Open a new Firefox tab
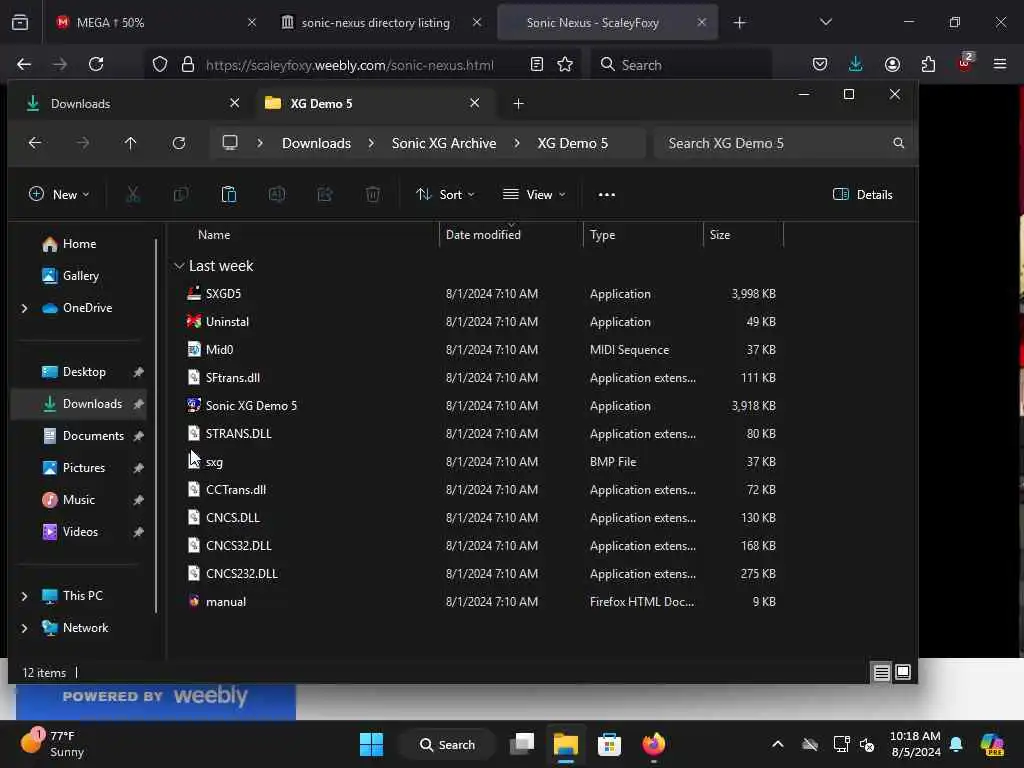 pos(739,22)
